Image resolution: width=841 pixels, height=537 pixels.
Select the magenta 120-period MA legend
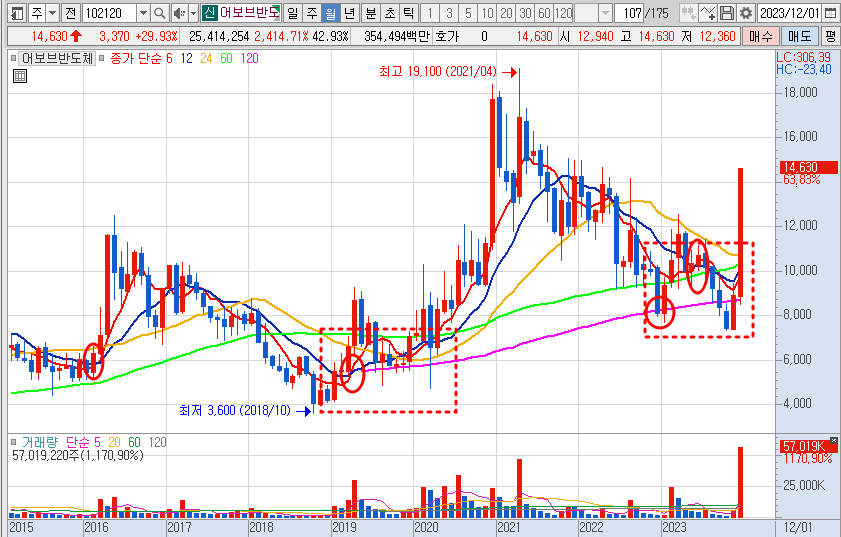tap(249, 58)
